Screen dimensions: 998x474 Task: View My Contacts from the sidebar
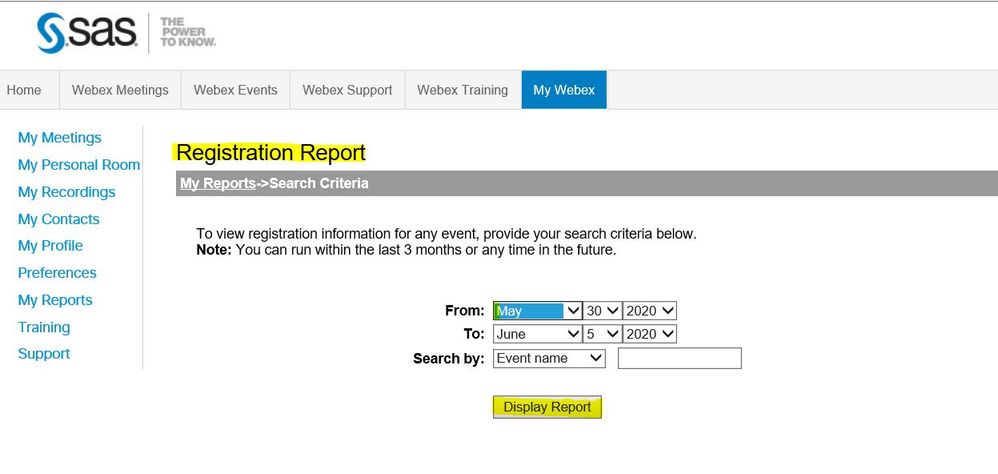pos(59,219)
